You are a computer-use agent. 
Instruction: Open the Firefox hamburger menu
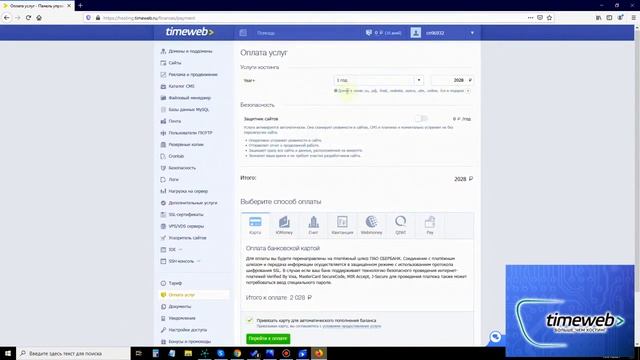pos(633,18)
